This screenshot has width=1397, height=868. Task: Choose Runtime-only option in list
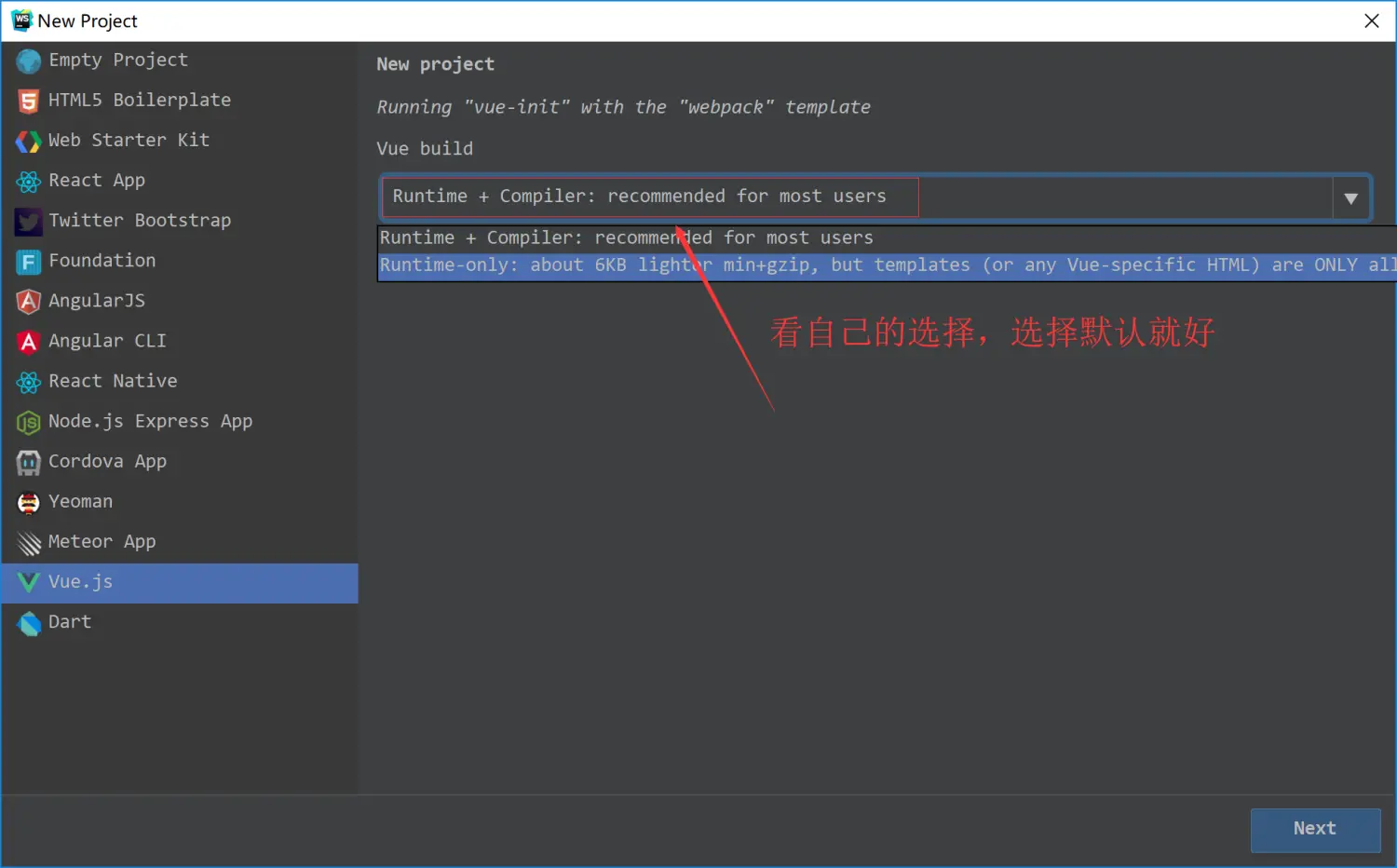887,265
